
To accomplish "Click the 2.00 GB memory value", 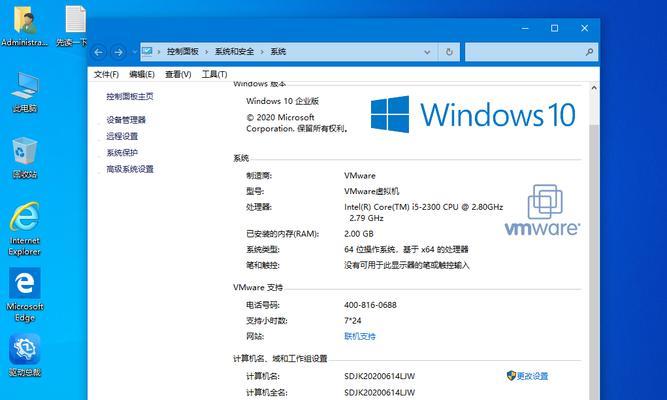I will click(x=359, y=234).
